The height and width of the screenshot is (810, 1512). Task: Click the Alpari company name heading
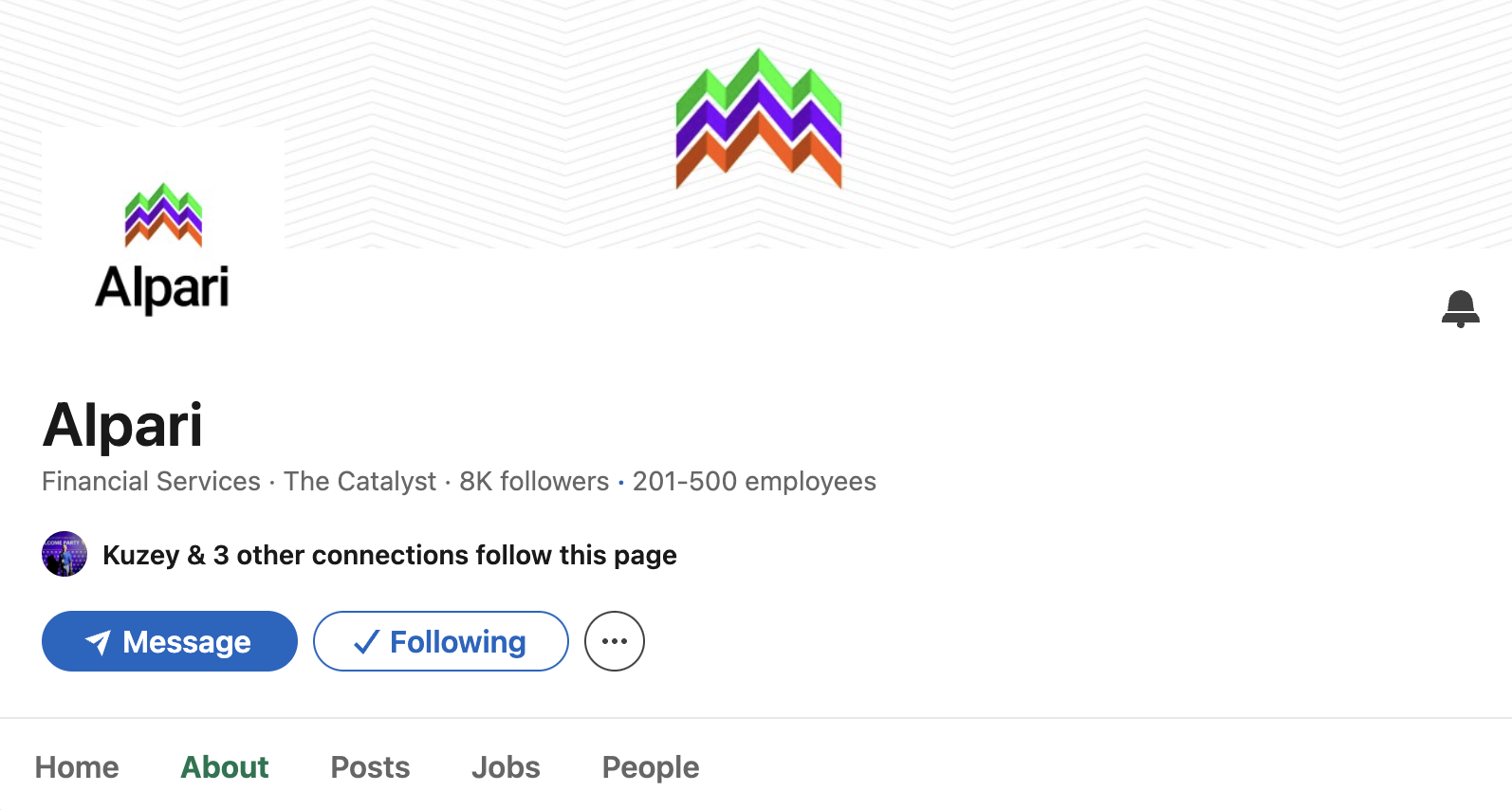[x=122, y=424]
